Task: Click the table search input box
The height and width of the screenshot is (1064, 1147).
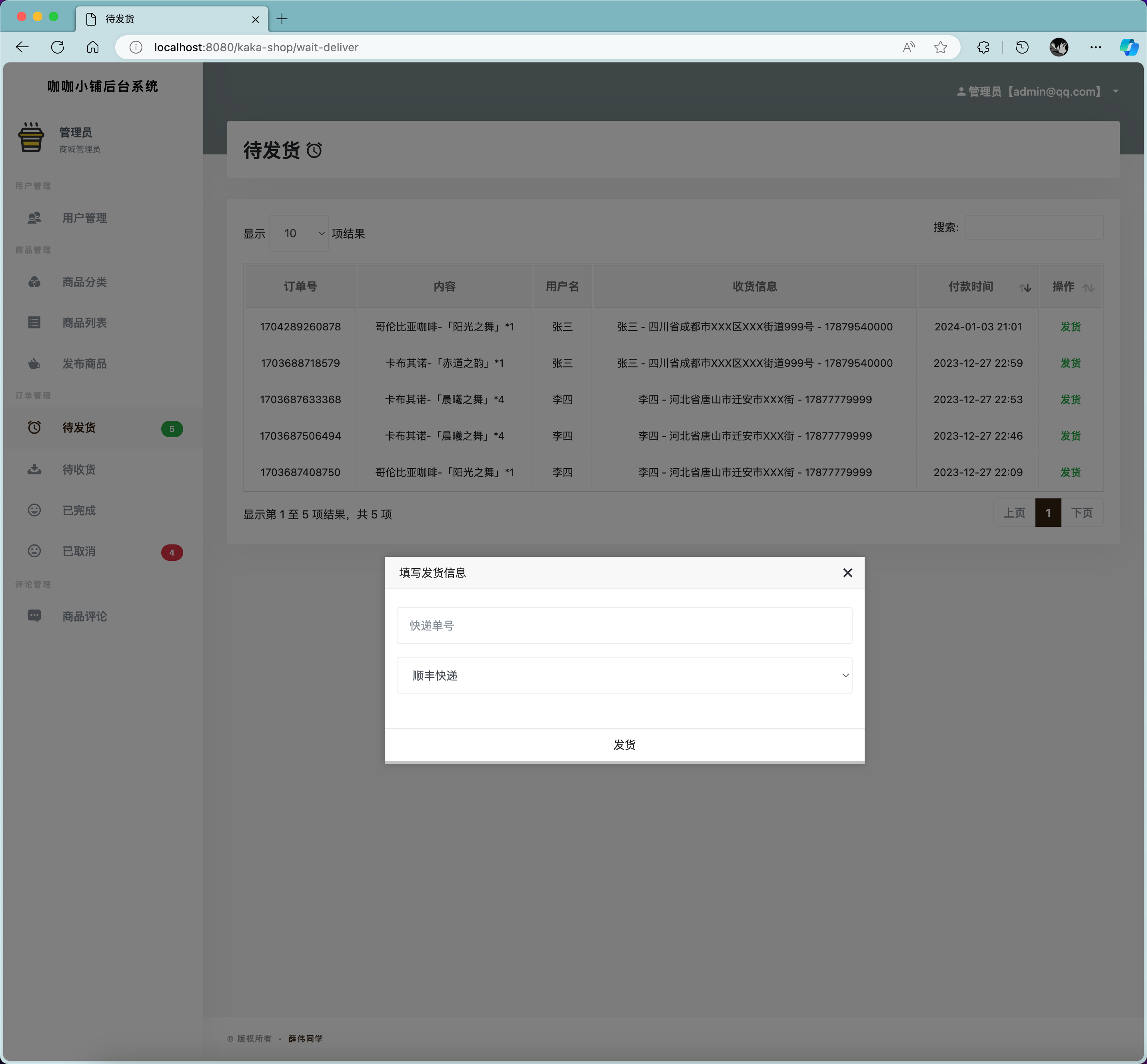Action: 1034,228
